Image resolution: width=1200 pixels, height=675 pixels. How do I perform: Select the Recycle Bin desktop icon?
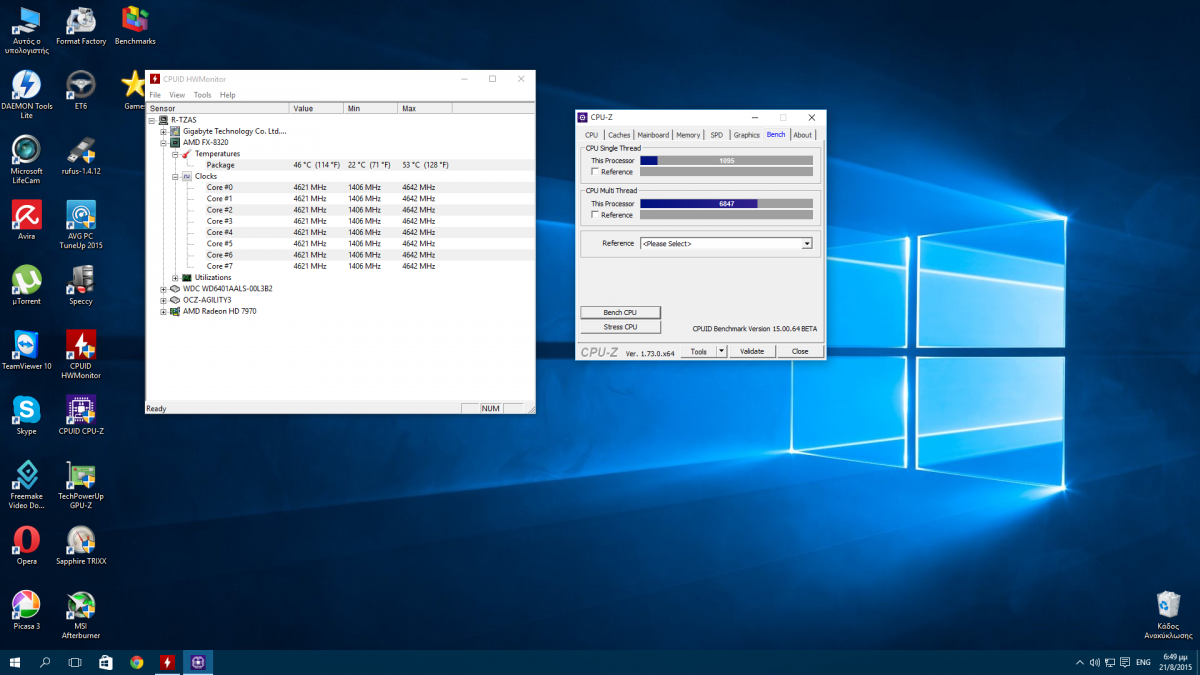click(x=1167, y=615)
